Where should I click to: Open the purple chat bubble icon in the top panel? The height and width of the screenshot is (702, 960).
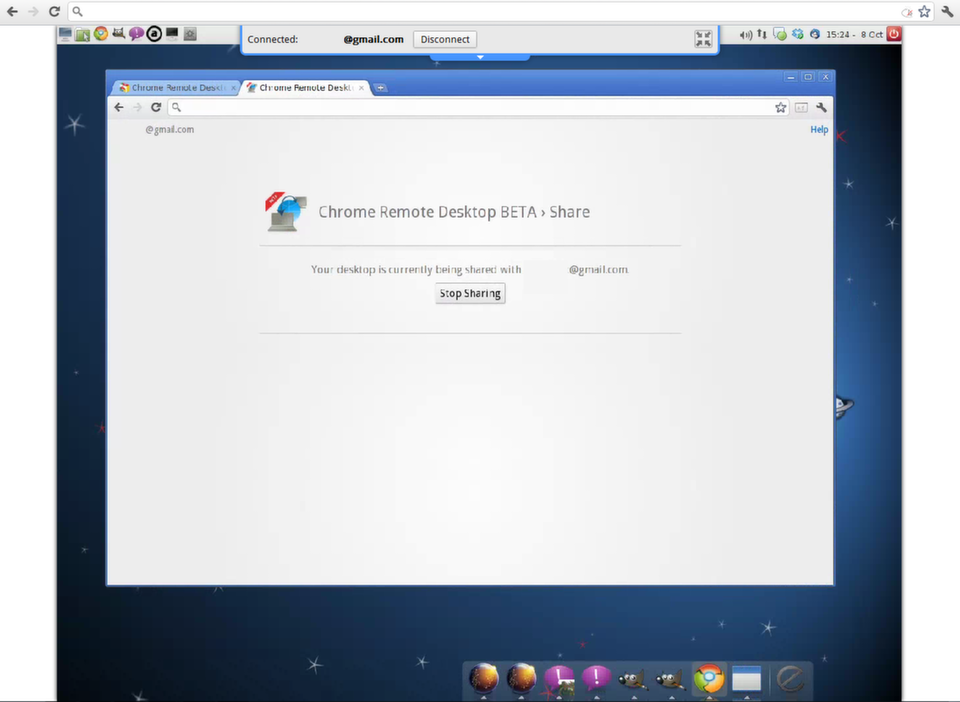pyautogui.click(x=136, y=34)
